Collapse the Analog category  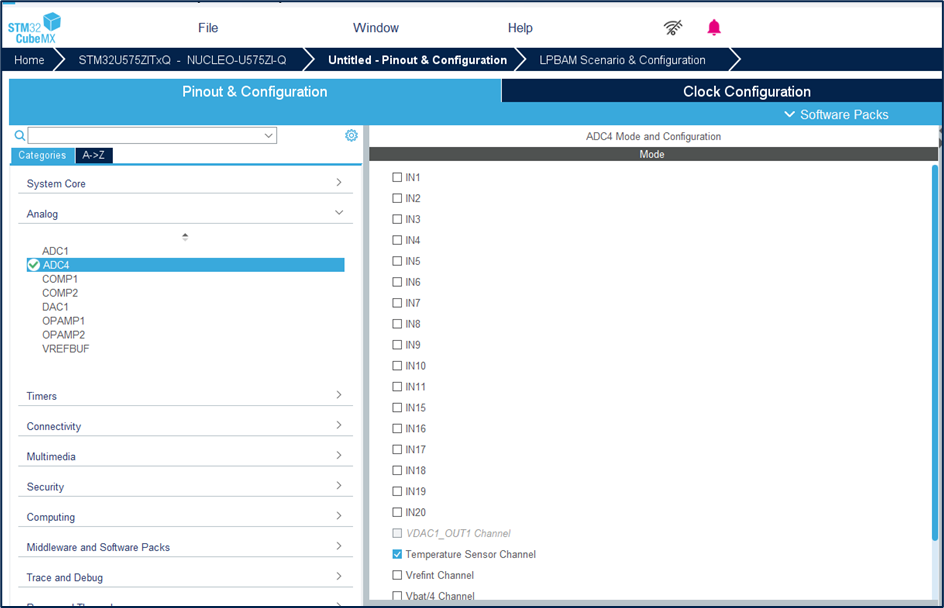[185, 213]
